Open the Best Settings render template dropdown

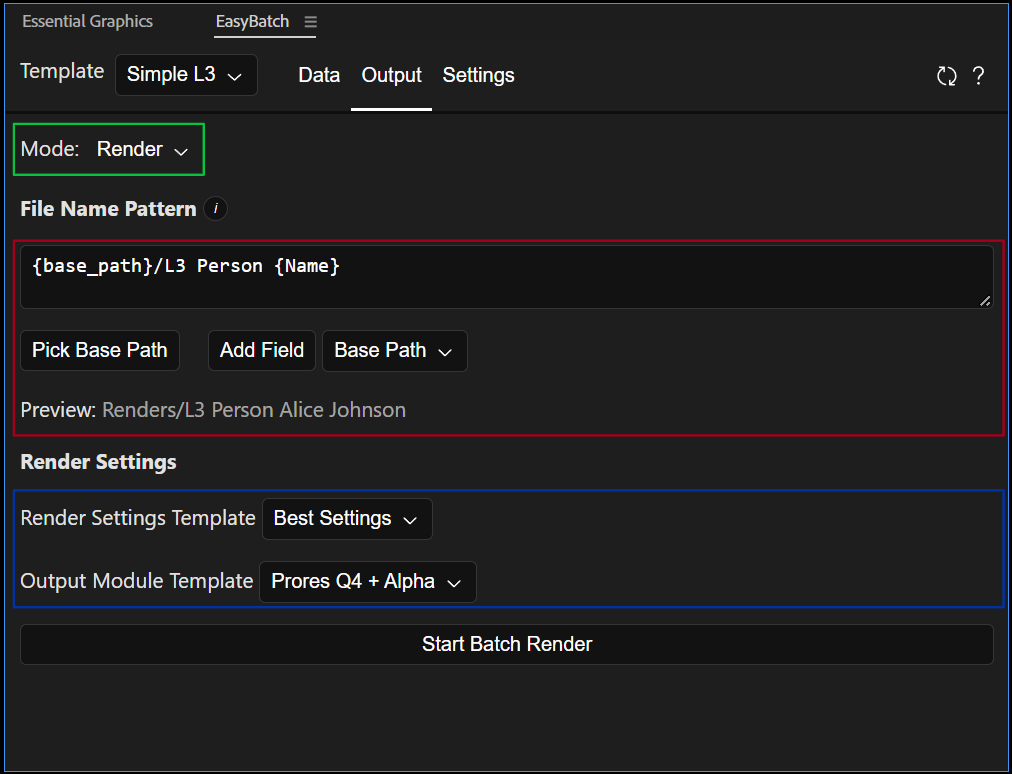pyautogui.click(x=347, y=518)
